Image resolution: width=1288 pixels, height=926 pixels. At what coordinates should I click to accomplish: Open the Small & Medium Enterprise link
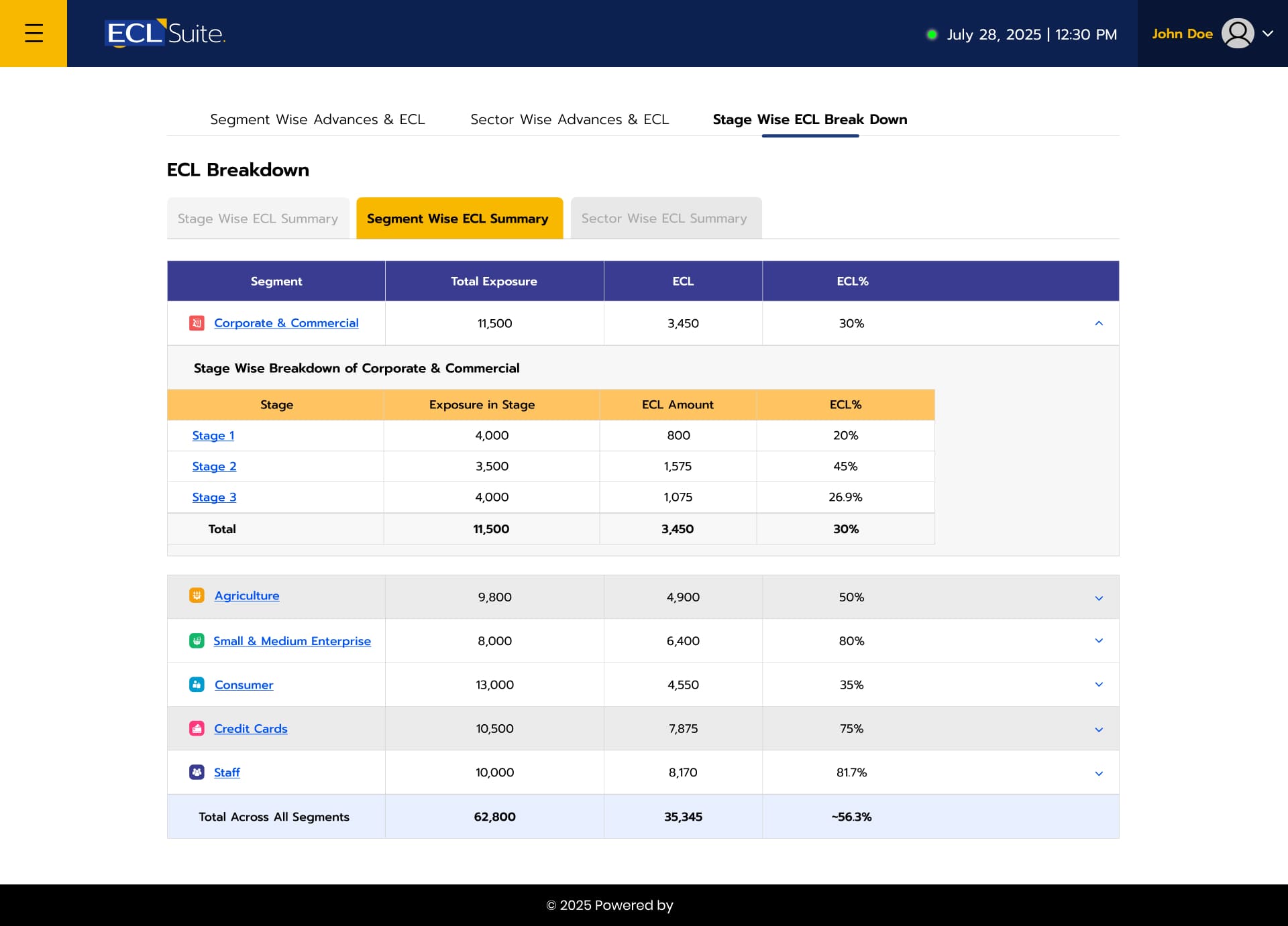coord(292,641)
